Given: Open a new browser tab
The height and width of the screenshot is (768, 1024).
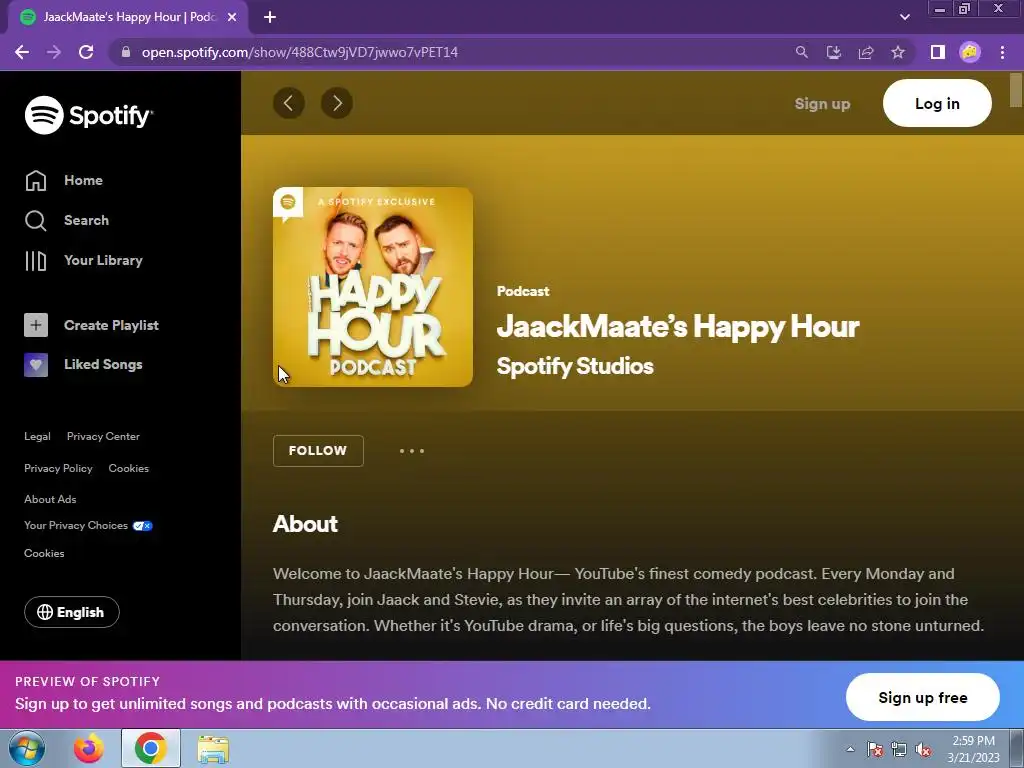Looking at the screenshot, I should tap(270, 17).
